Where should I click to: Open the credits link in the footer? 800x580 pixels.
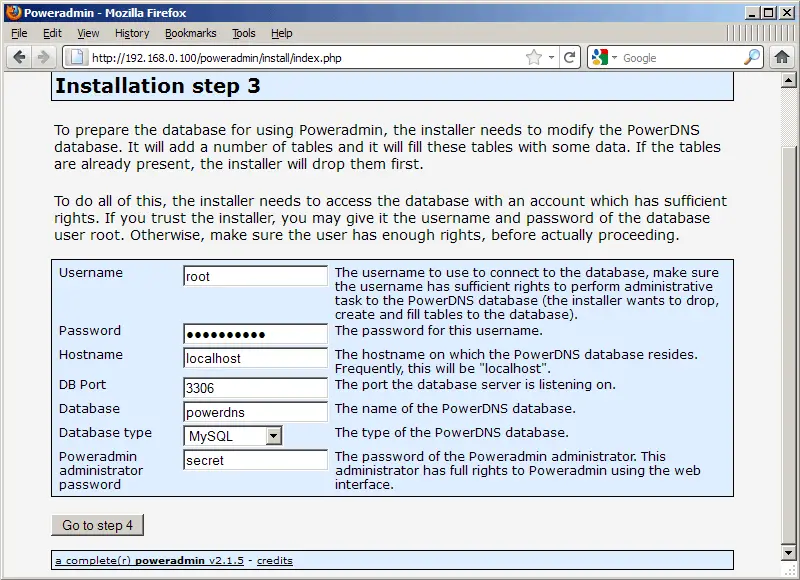pos(274,561)
